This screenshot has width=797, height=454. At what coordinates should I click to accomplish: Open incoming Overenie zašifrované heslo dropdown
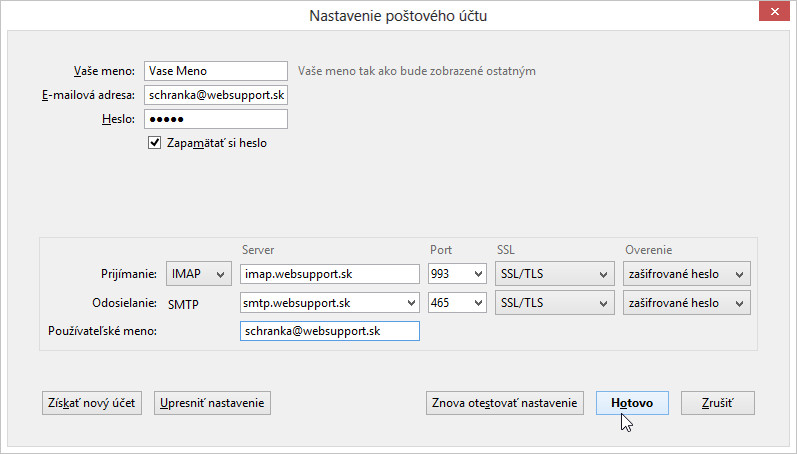point(687,274)
